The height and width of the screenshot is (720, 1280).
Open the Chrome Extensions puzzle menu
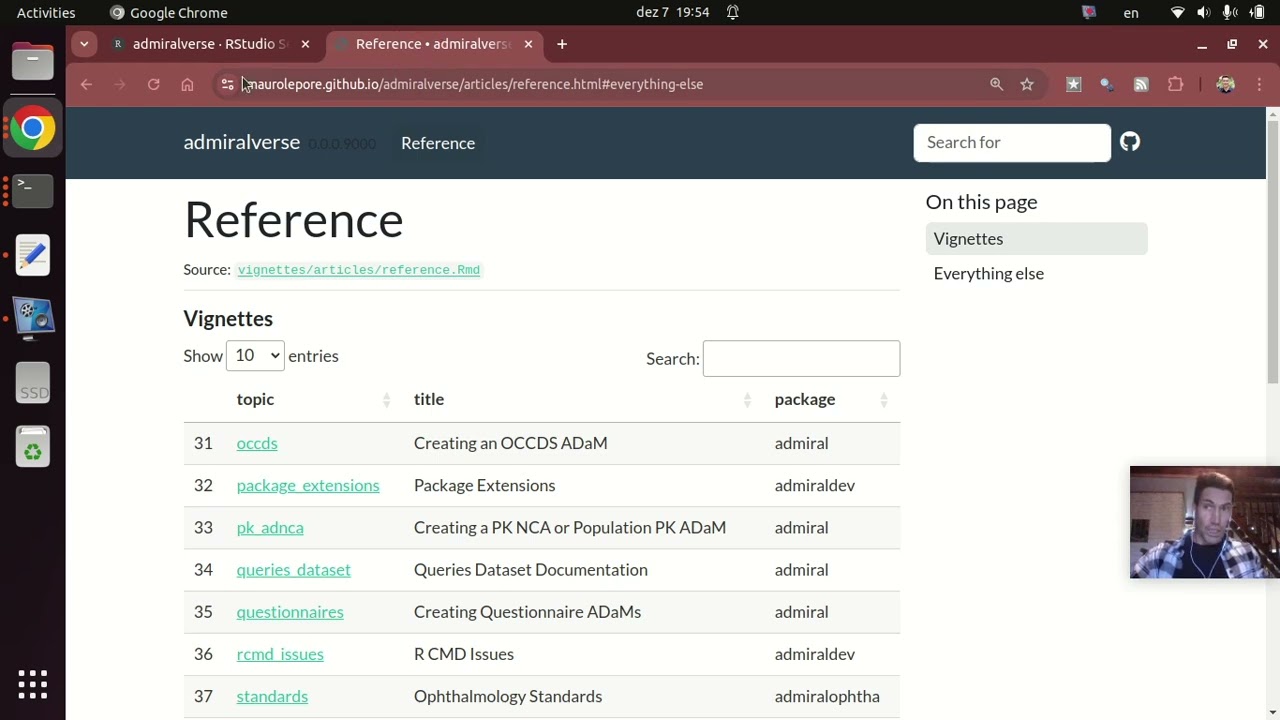pyautogui.click(x=1175, y=84)
